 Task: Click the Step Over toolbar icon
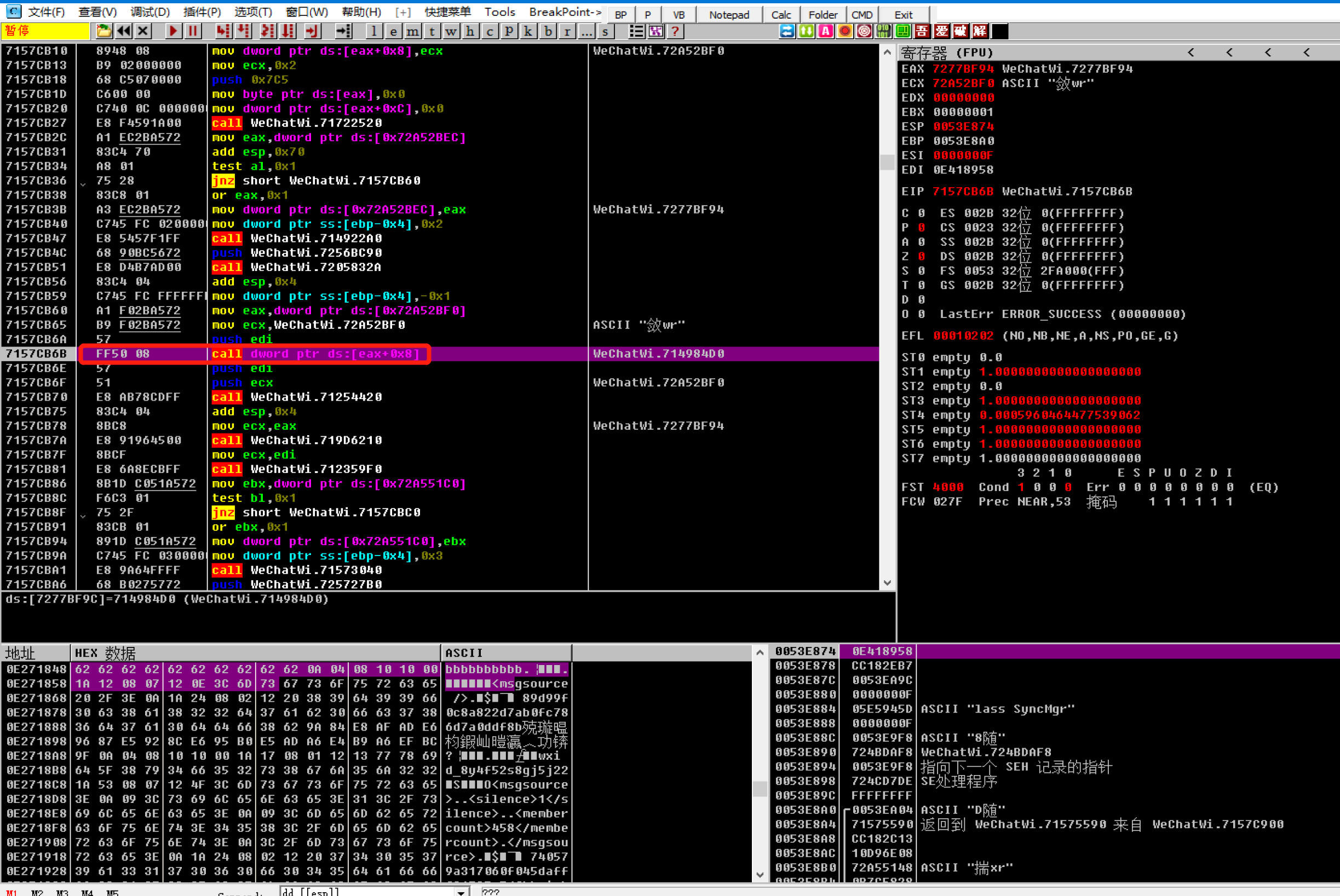[x=244, y=31]
